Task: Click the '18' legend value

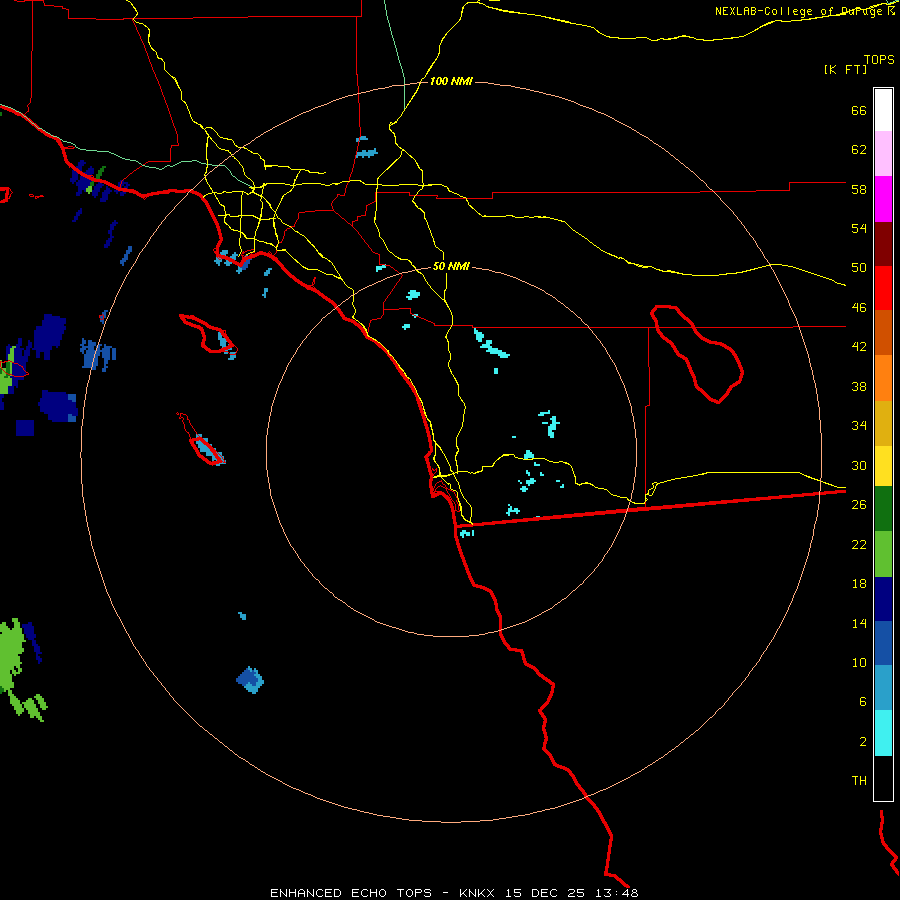Action: pyautogui.click(x=859, y=584)
